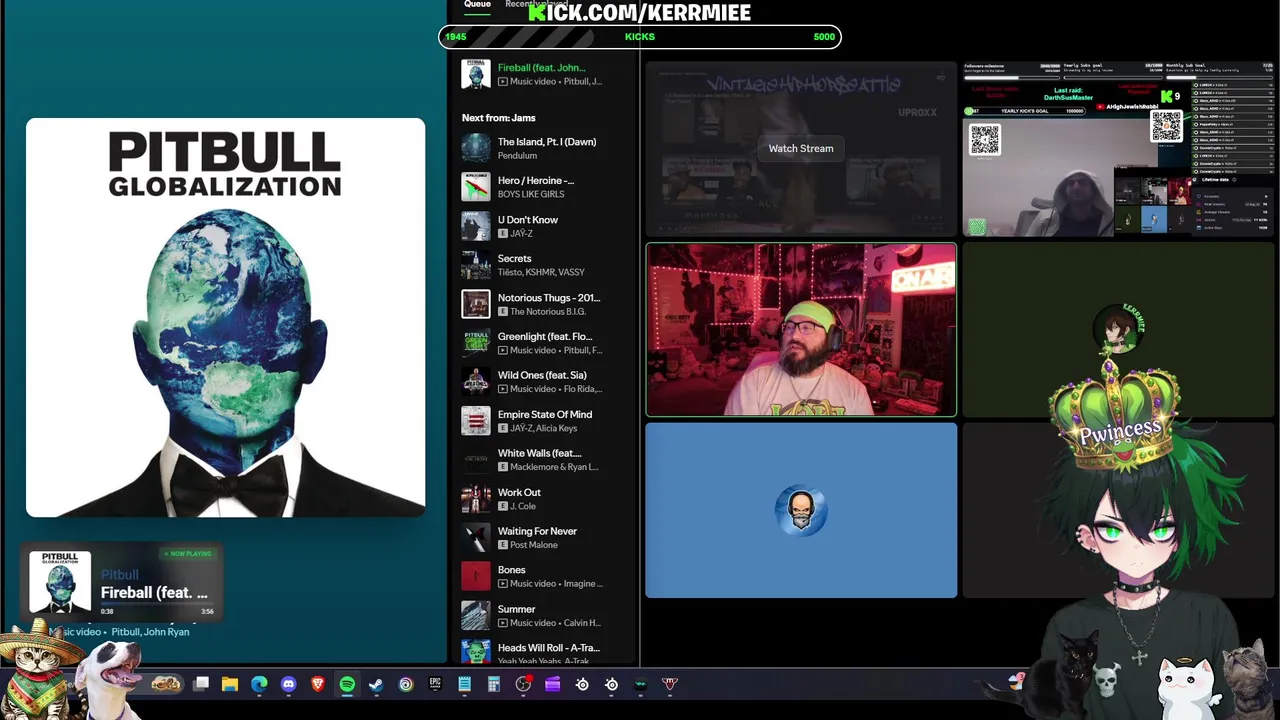Click the circular swirl launcher taskbar icon
Screen dimensions: 1280x720
[406, 684]
